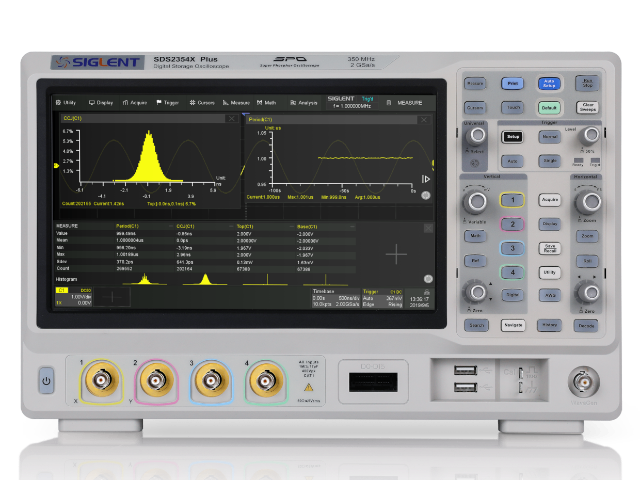Tap the large plus in measurement area
The image size is (640, 480).
(x=396, y=254)
